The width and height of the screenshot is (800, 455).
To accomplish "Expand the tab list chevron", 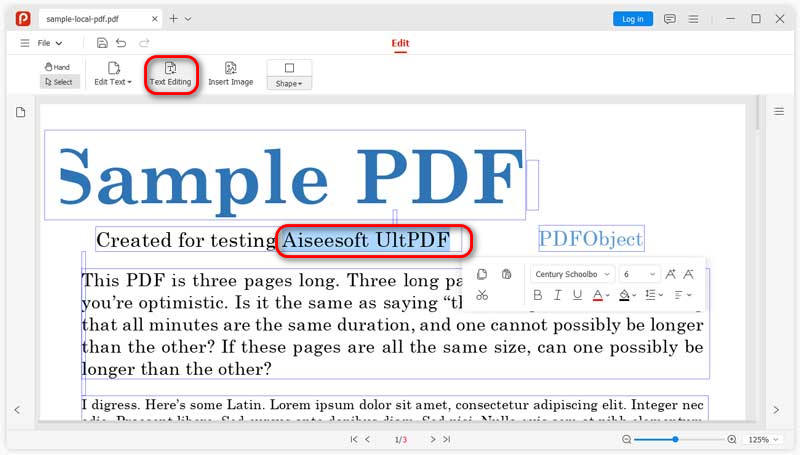I will (188, 19).
